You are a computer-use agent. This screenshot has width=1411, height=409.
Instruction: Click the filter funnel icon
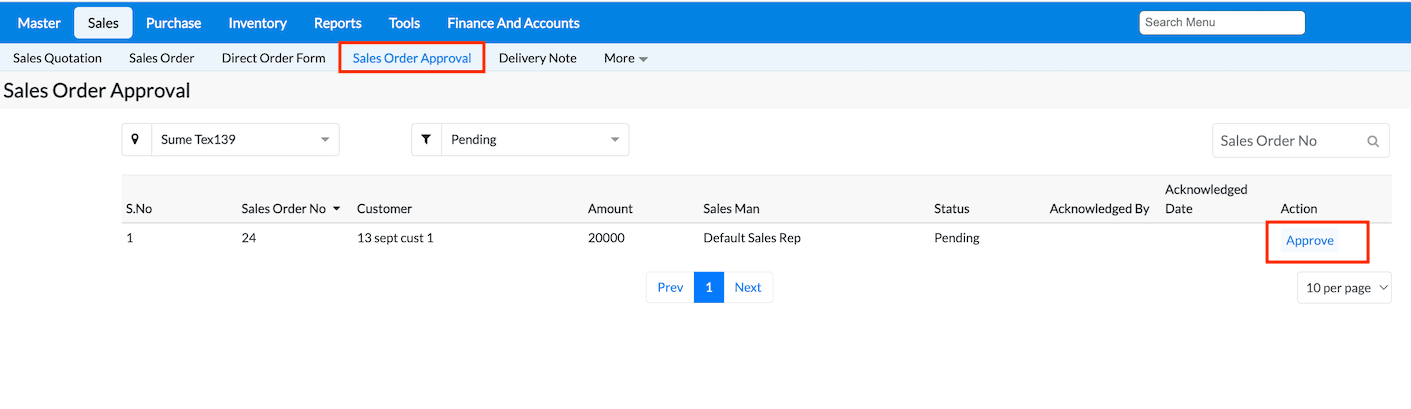(426, 140)
